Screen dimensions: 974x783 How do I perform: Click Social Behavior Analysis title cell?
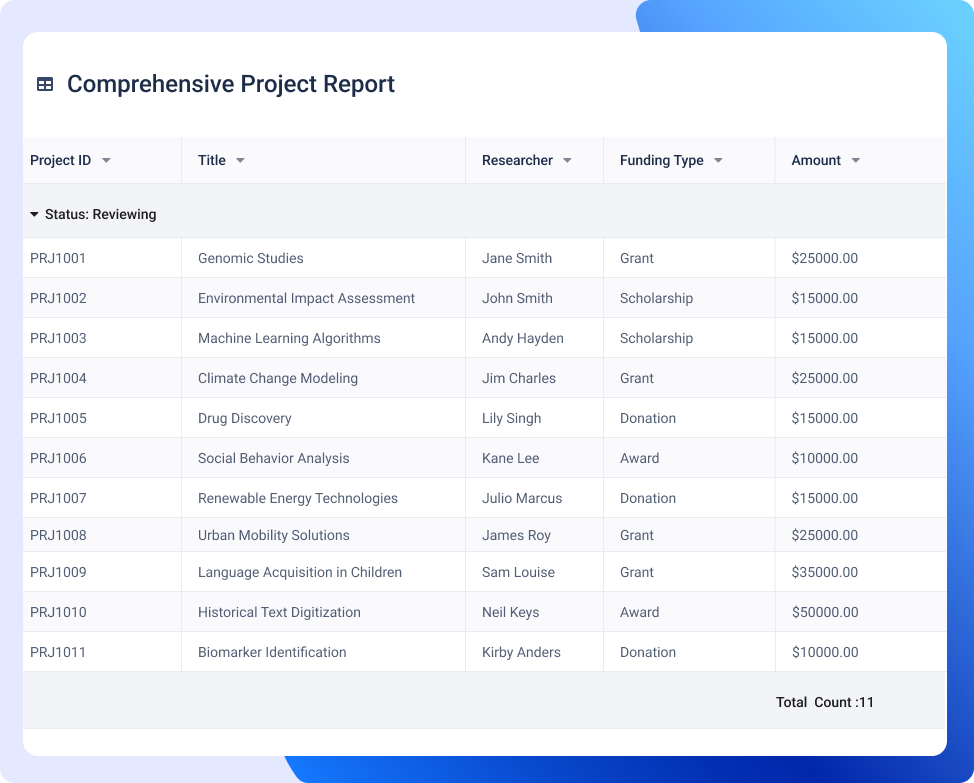(x=273, y=458)
